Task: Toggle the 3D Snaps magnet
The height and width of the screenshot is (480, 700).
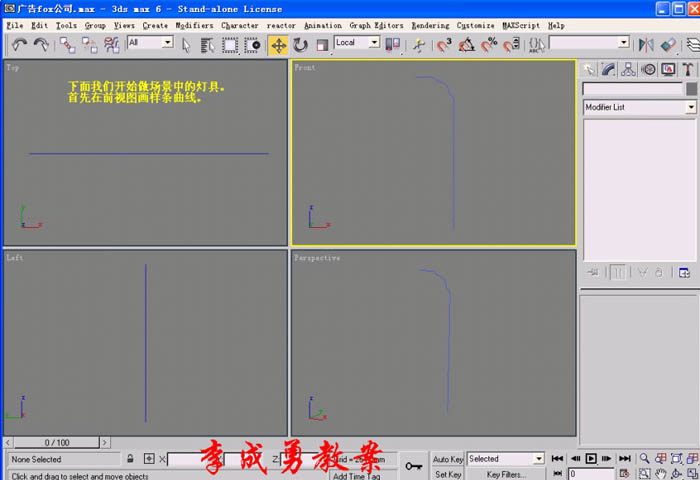Action: [x=444, y=45]
